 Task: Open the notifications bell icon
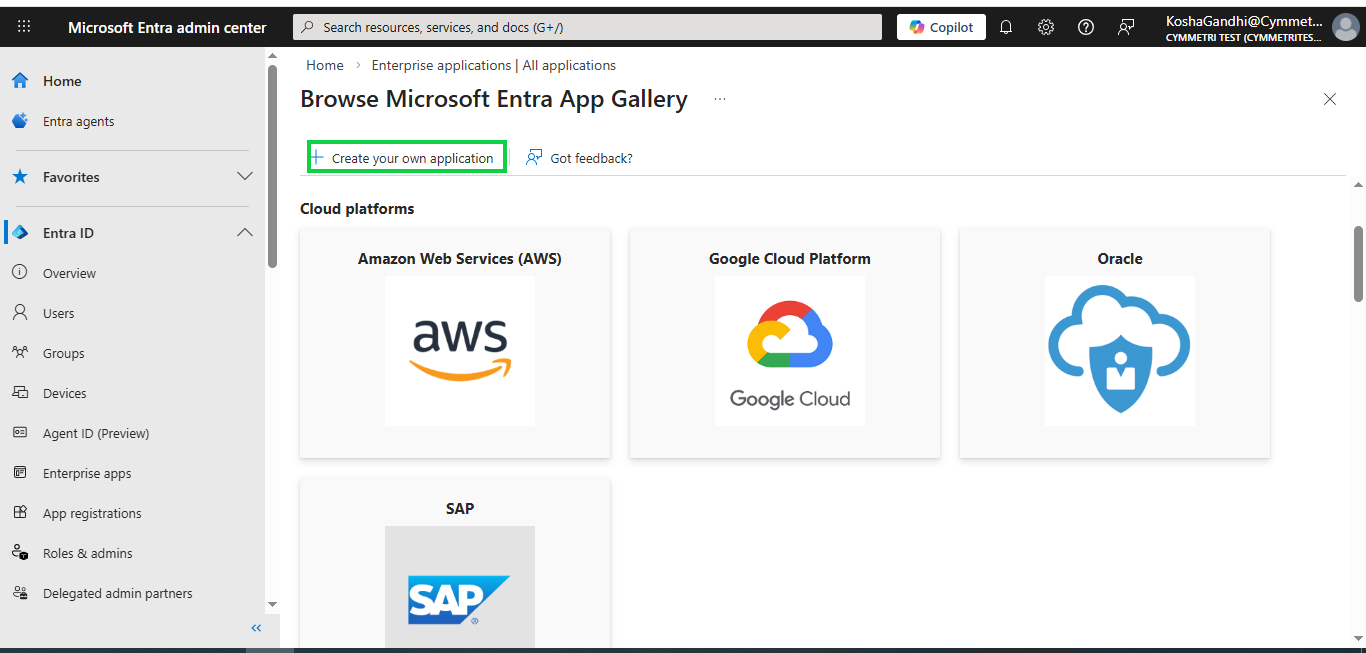(x=1006, y=27)
